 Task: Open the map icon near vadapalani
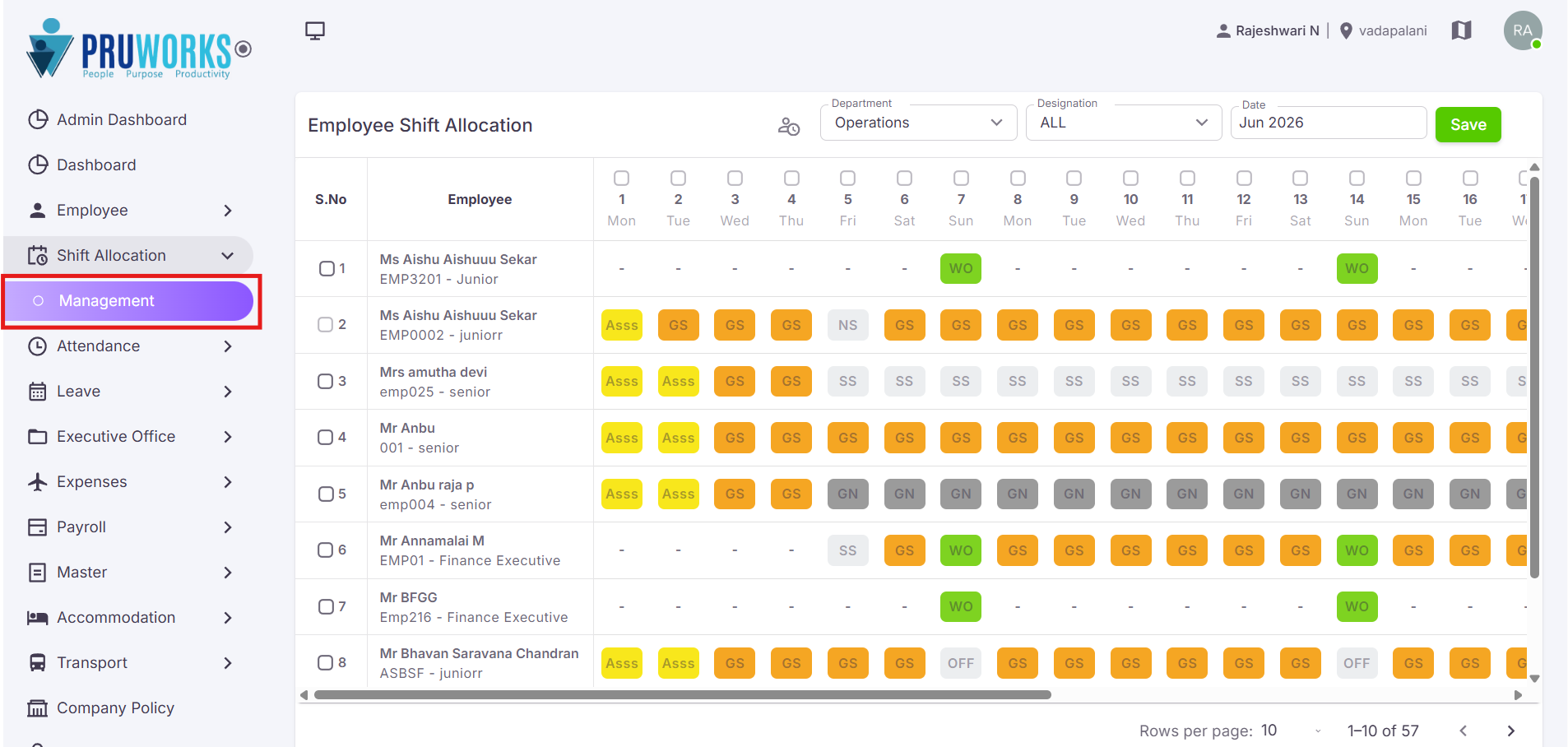coord(1461,30)
